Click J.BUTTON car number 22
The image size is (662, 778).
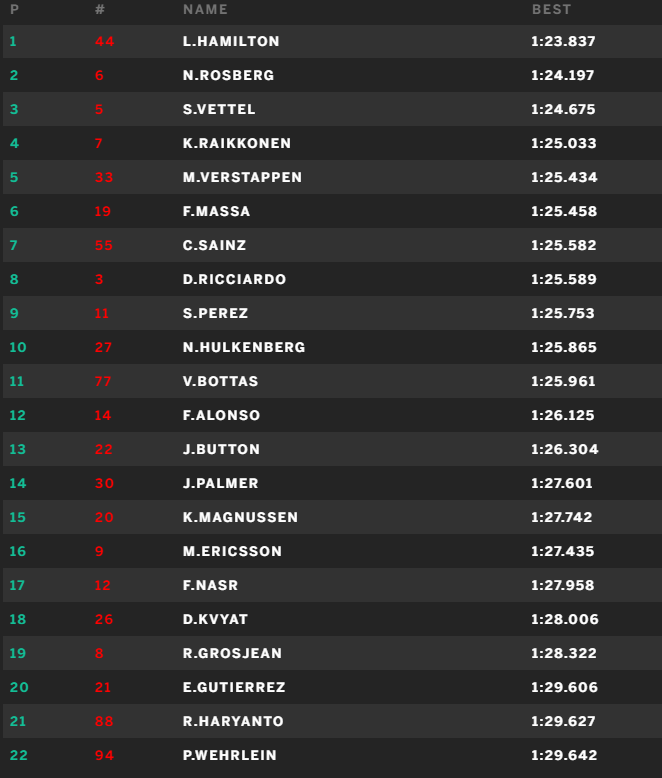pyautogui.click(x=104, y=449)
